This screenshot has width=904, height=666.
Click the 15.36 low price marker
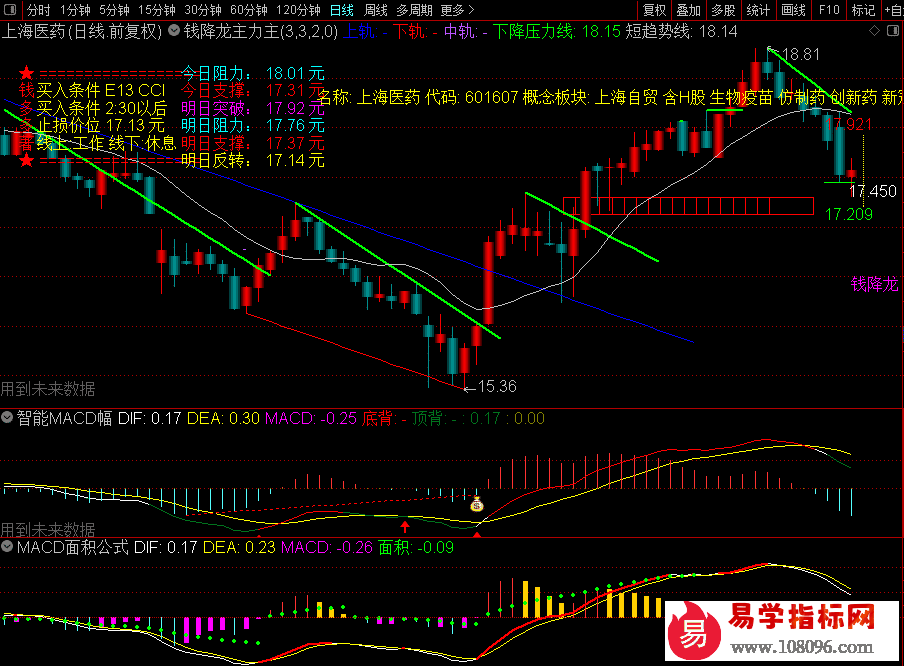pyautogui.click(x=497, y=386)
